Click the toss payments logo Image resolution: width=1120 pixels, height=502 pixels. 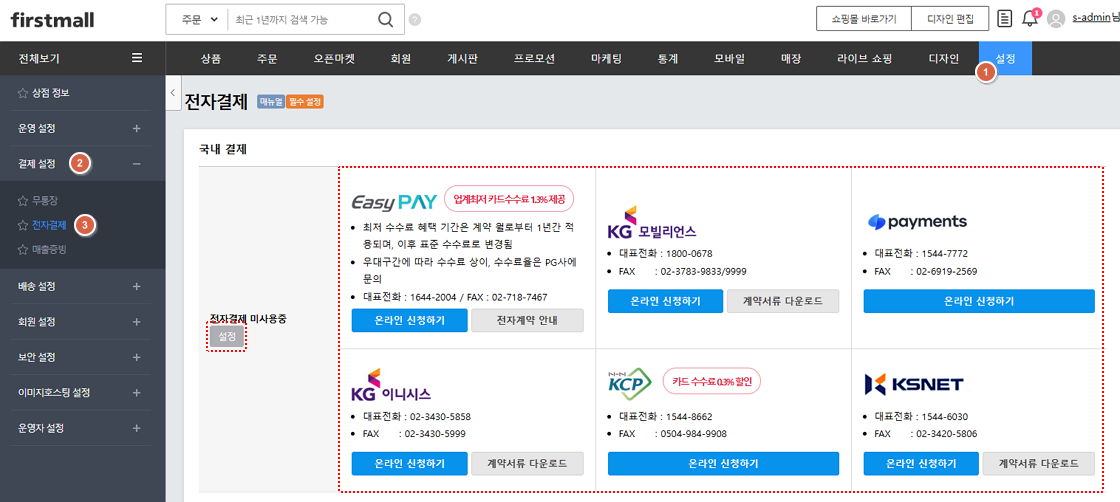click(x=916, y=222)
